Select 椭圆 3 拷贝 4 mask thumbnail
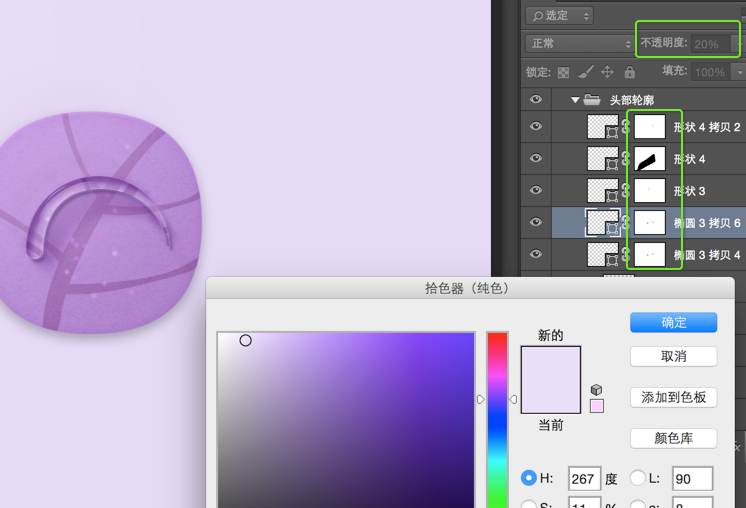 pyautogui.click(x=650, y=254)
